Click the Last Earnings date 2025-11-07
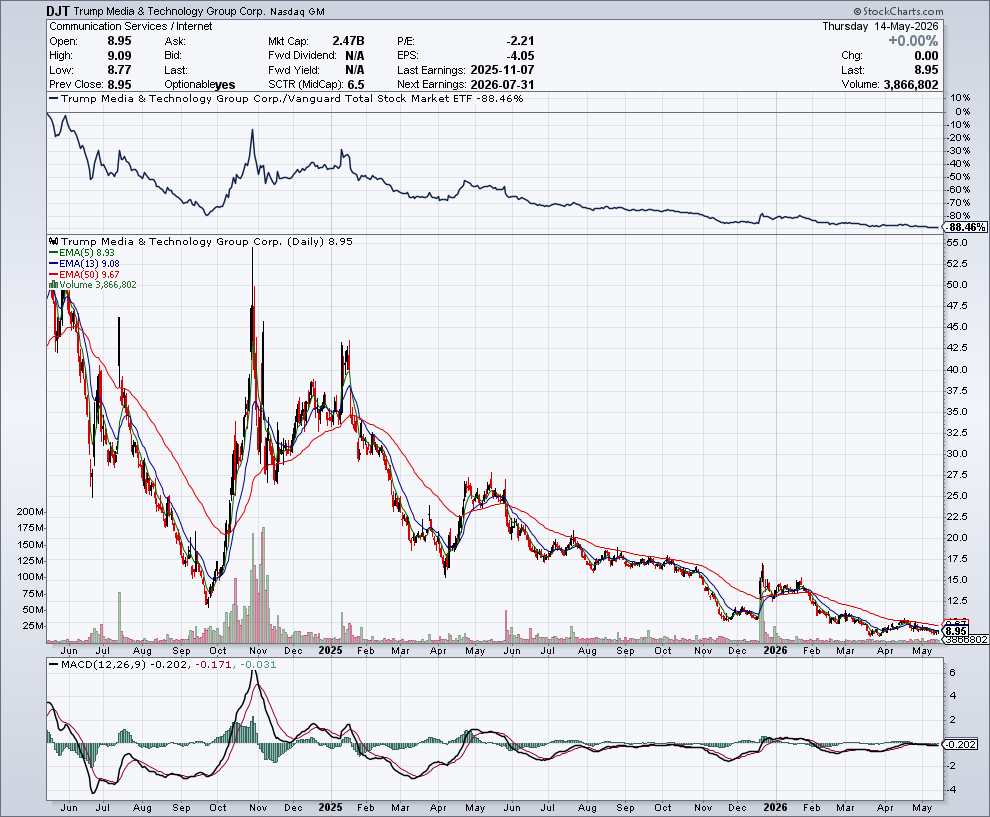 pos(503,70)
